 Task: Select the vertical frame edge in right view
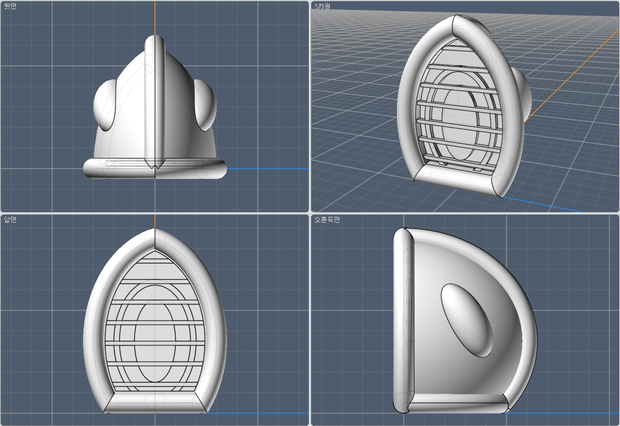pos(403,320)
